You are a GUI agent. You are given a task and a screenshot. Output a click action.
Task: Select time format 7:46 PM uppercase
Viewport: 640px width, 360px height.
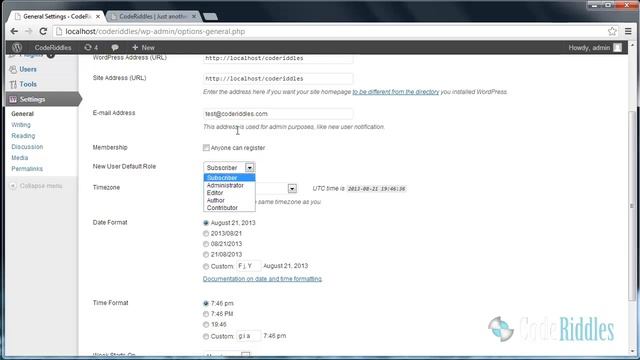tap(206, 314)
